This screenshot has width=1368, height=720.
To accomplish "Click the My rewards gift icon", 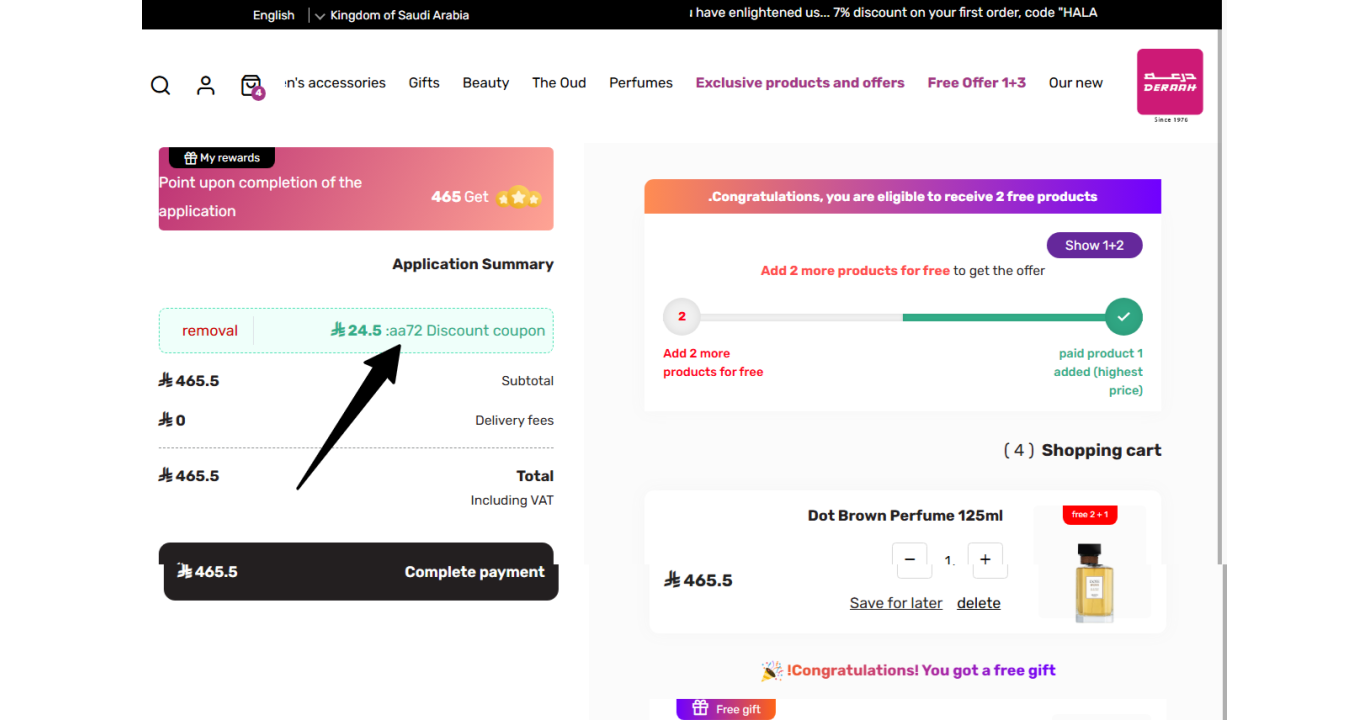I will coord(190,158).
